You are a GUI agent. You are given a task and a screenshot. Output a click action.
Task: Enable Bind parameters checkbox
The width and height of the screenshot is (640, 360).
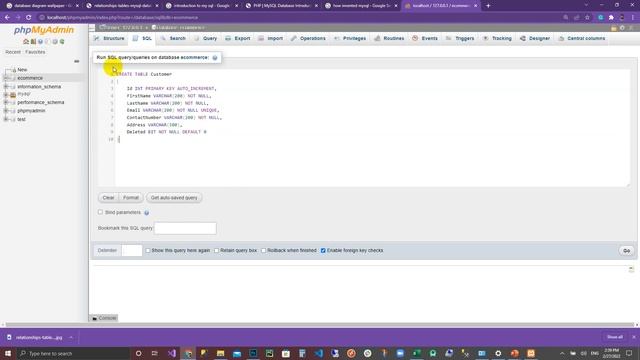[x=100, y=212]
